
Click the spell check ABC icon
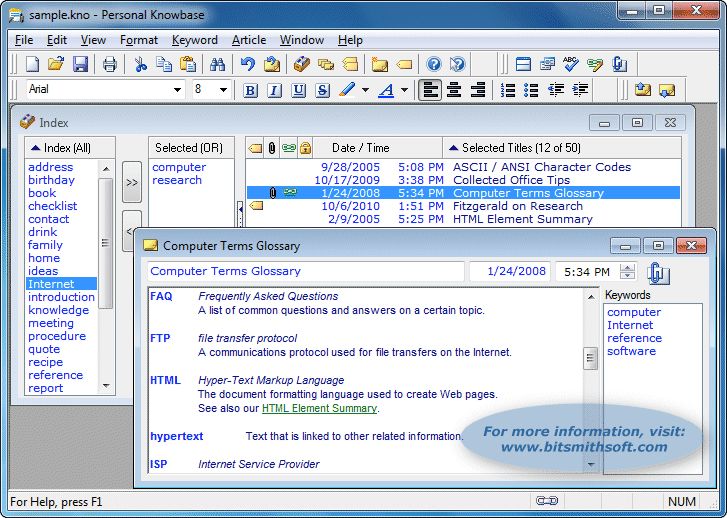click(x=571, y=64)
